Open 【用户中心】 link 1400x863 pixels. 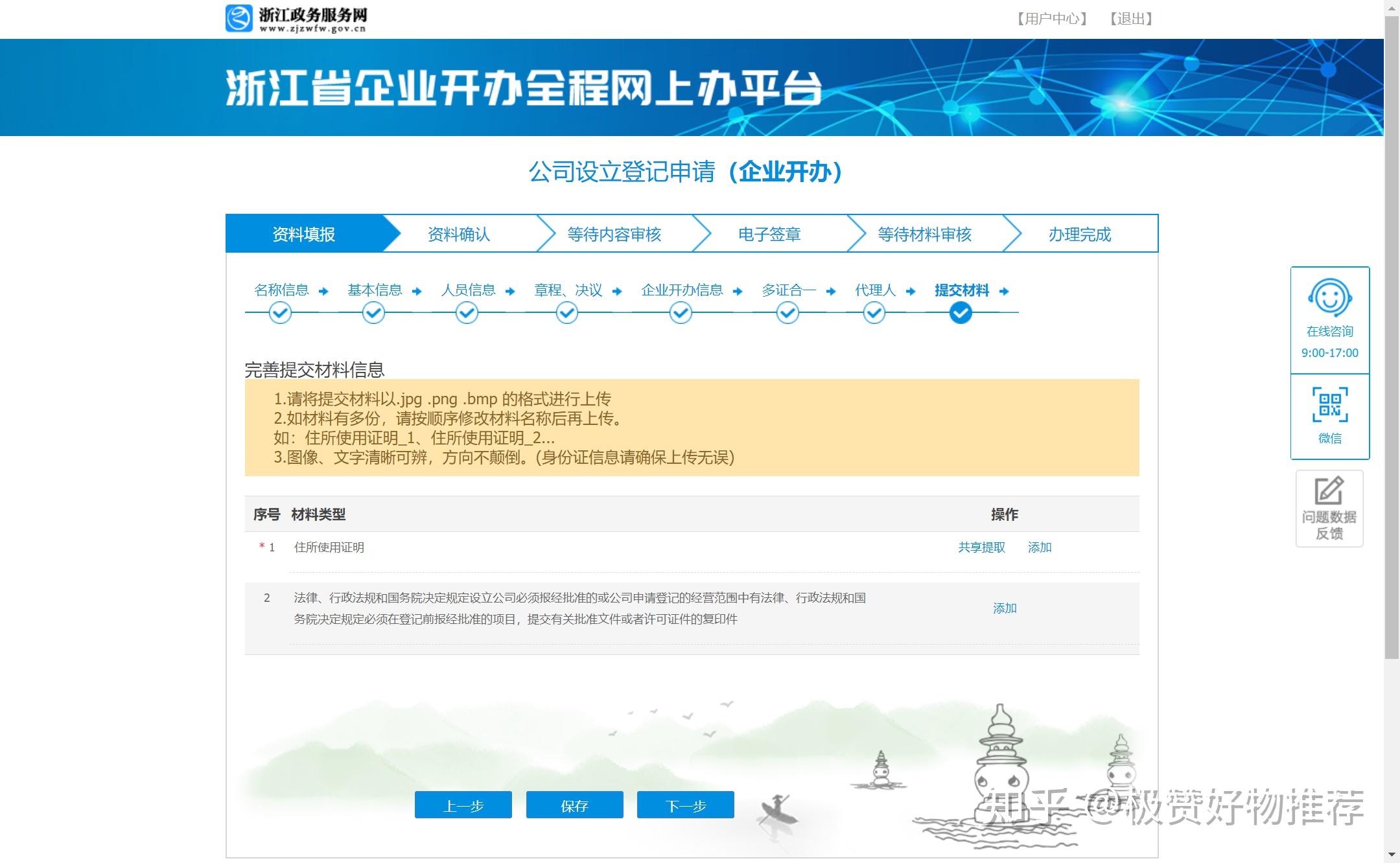tap(1052, 19)
